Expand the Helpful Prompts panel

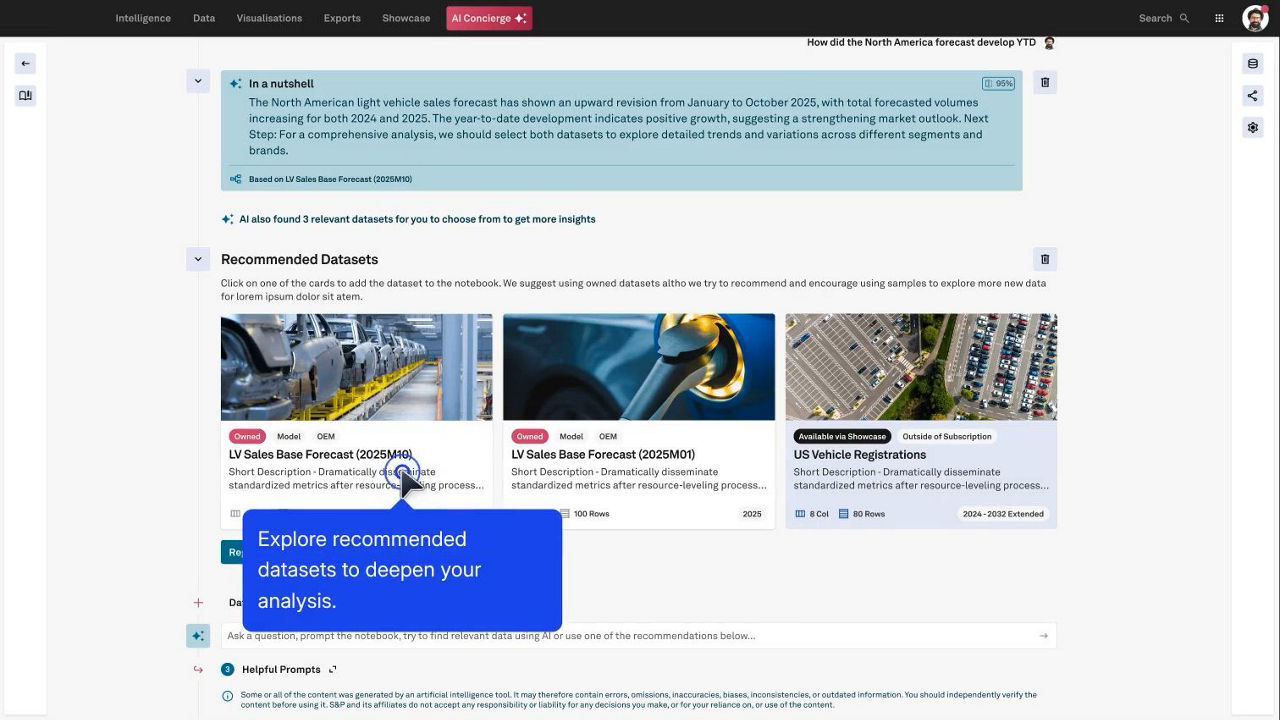333,669
